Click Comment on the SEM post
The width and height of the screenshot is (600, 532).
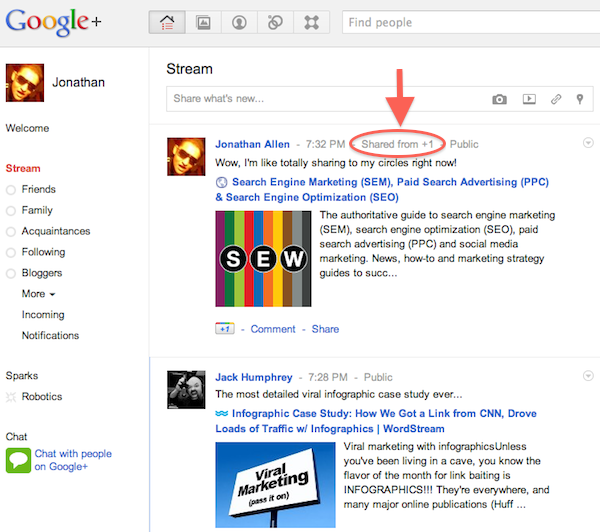273,329
